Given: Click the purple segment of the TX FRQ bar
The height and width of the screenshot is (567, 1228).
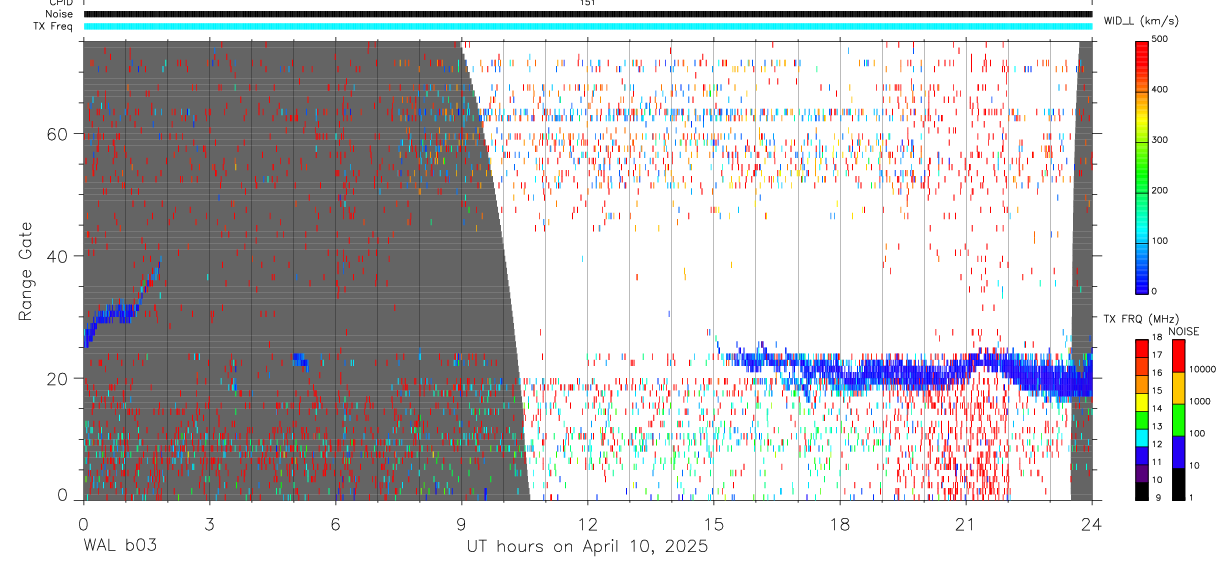Looking at the screenshot, I should (x=1142, y=473).
